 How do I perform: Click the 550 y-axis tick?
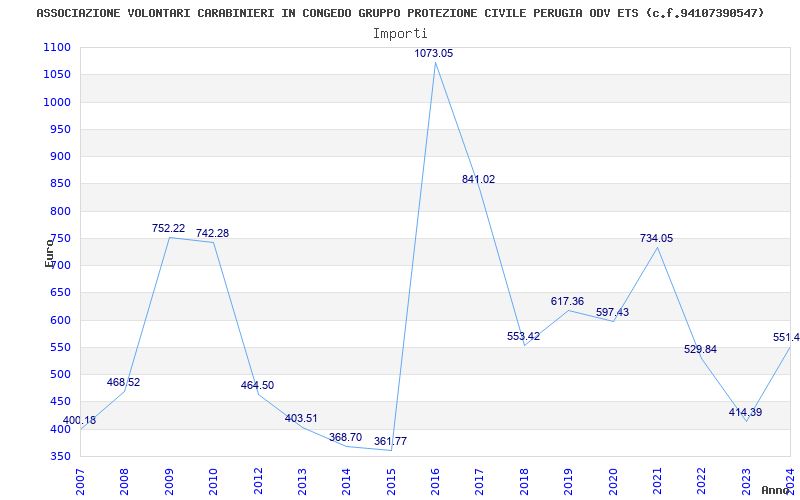coord(60,347)
